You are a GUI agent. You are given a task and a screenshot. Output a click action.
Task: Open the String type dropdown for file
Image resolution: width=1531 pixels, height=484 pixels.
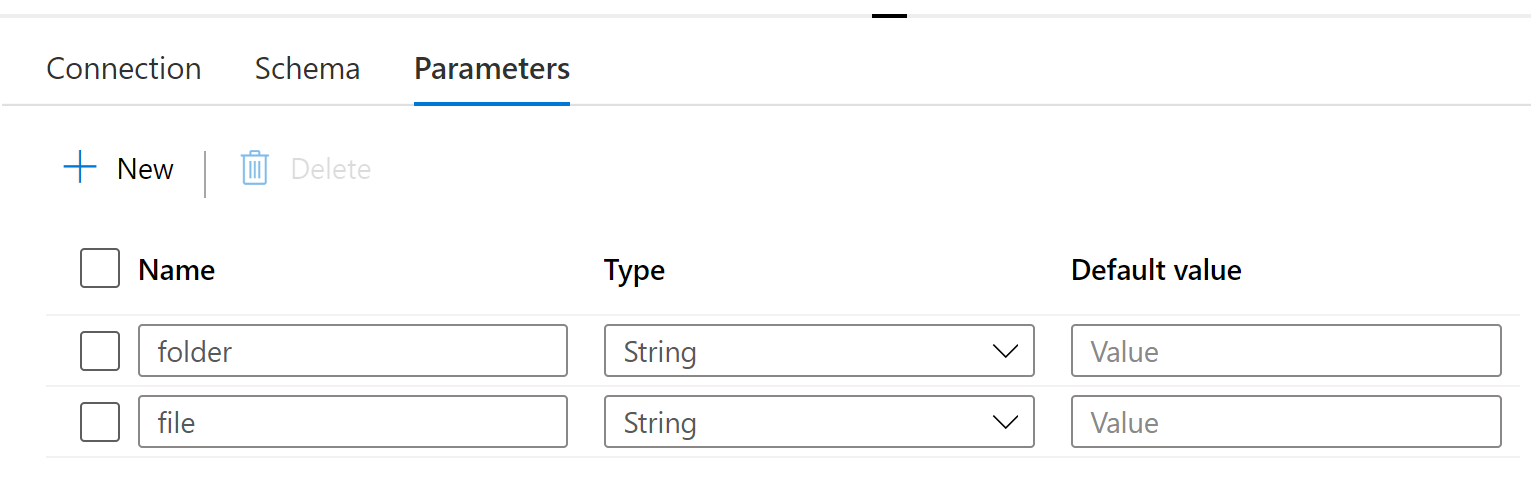tap(819, 422)
